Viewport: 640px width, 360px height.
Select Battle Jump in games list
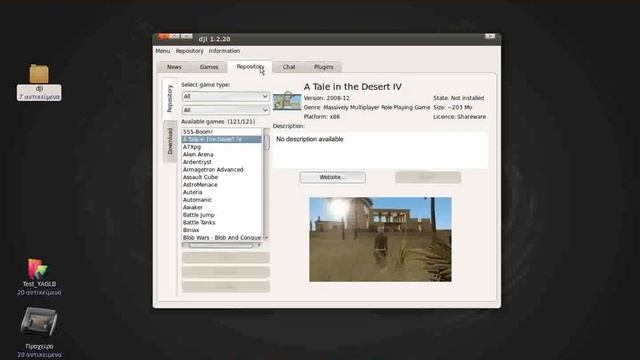click(222, 215)
